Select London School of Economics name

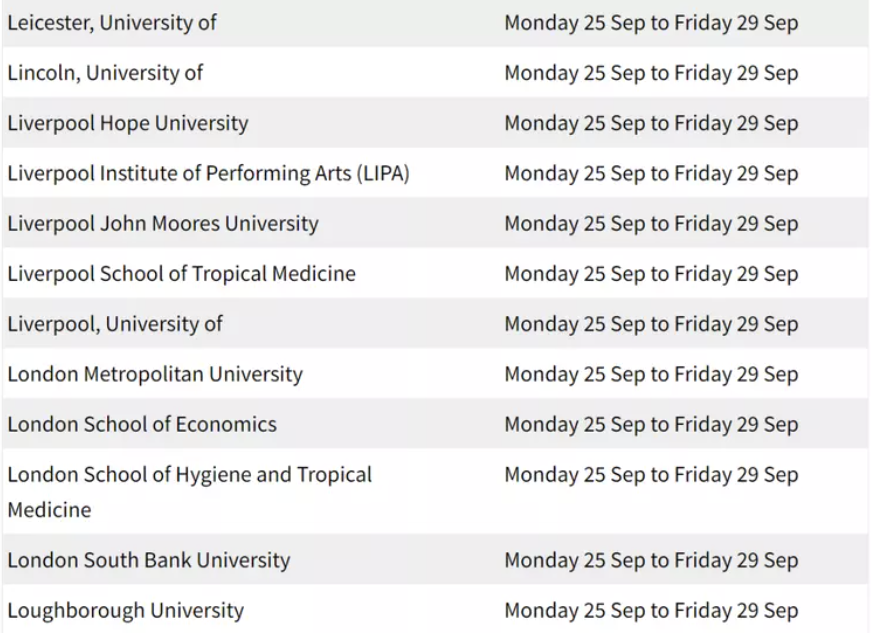[x=142, y=425]
